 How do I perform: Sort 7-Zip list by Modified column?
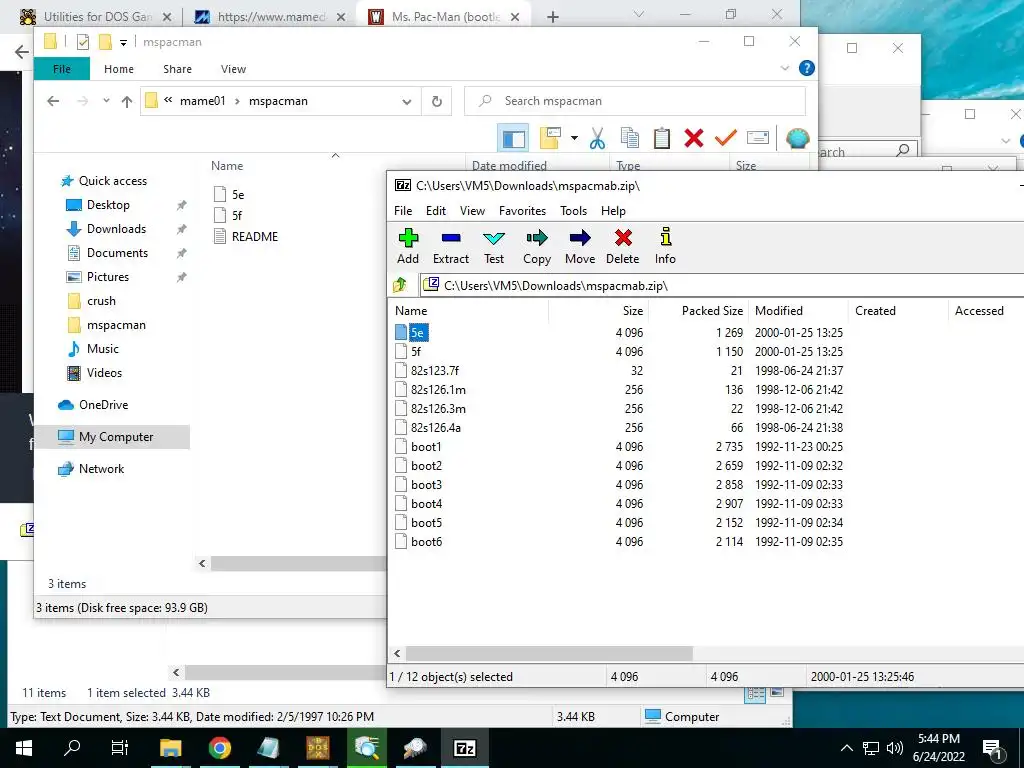click(x=798, y=311)
